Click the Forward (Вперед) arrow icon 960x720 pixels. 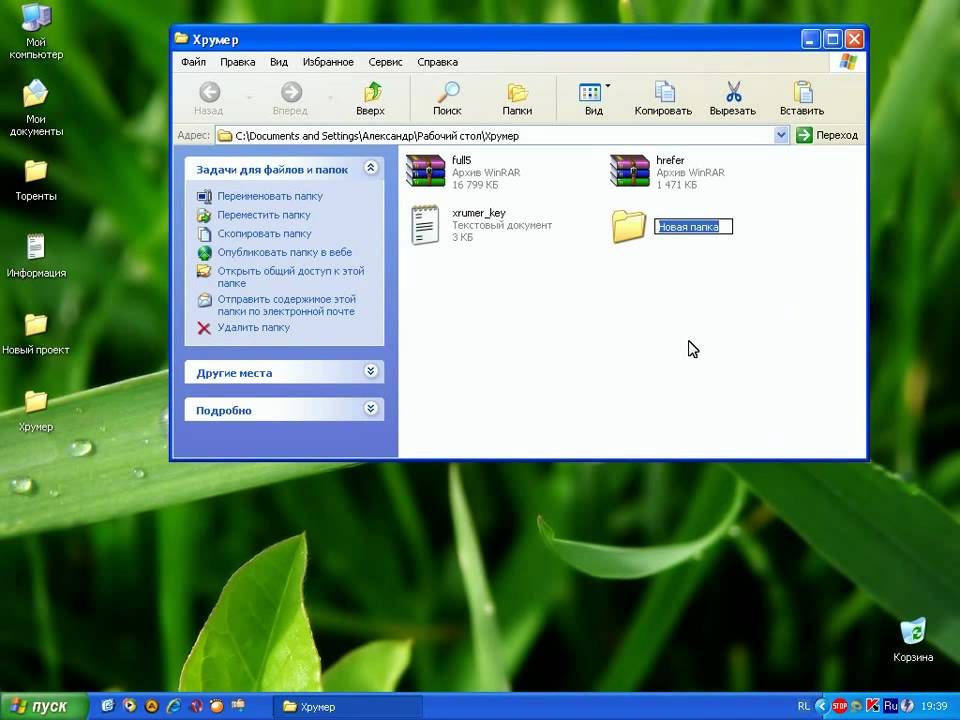point(291,92)
